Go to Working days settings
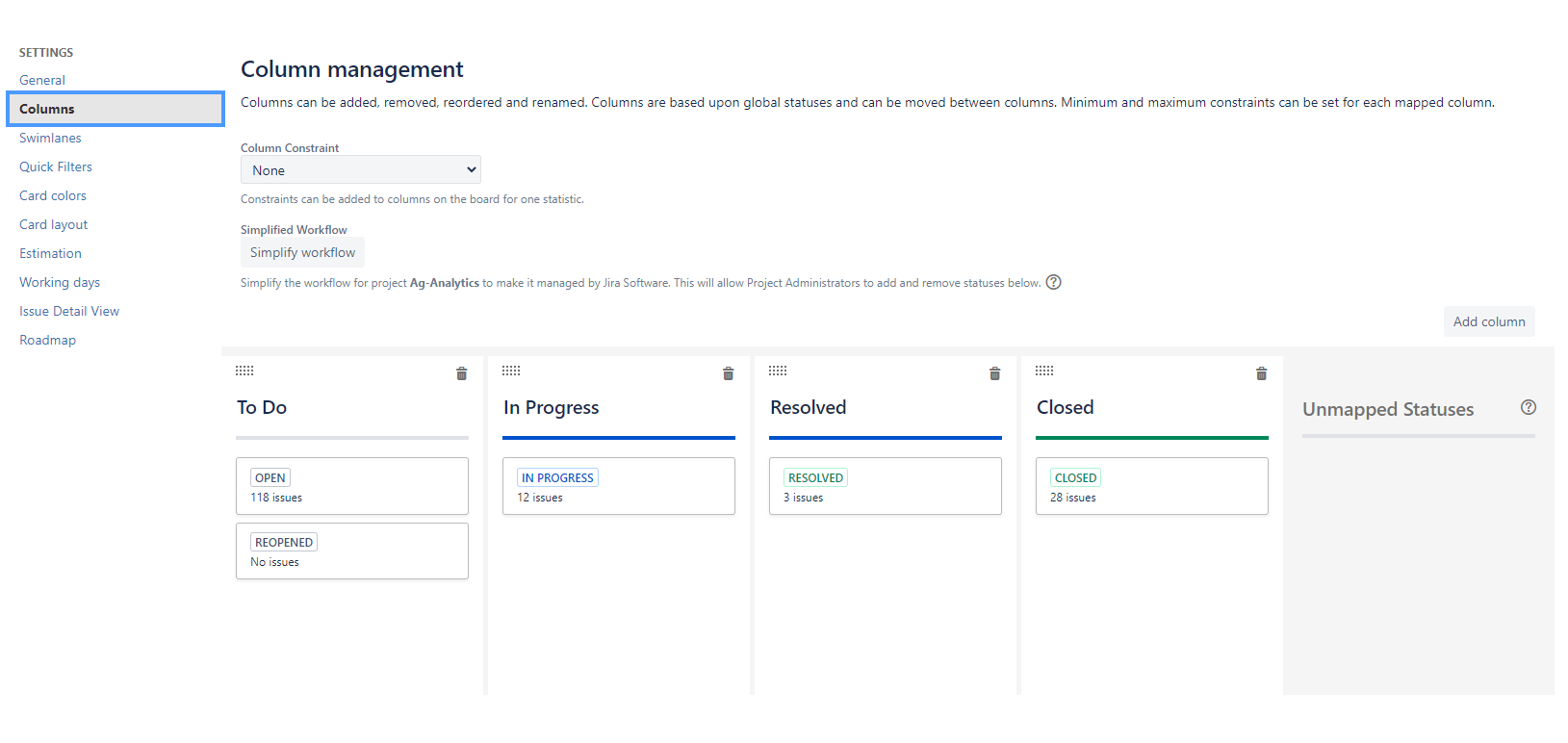 [x=60, y=282]
